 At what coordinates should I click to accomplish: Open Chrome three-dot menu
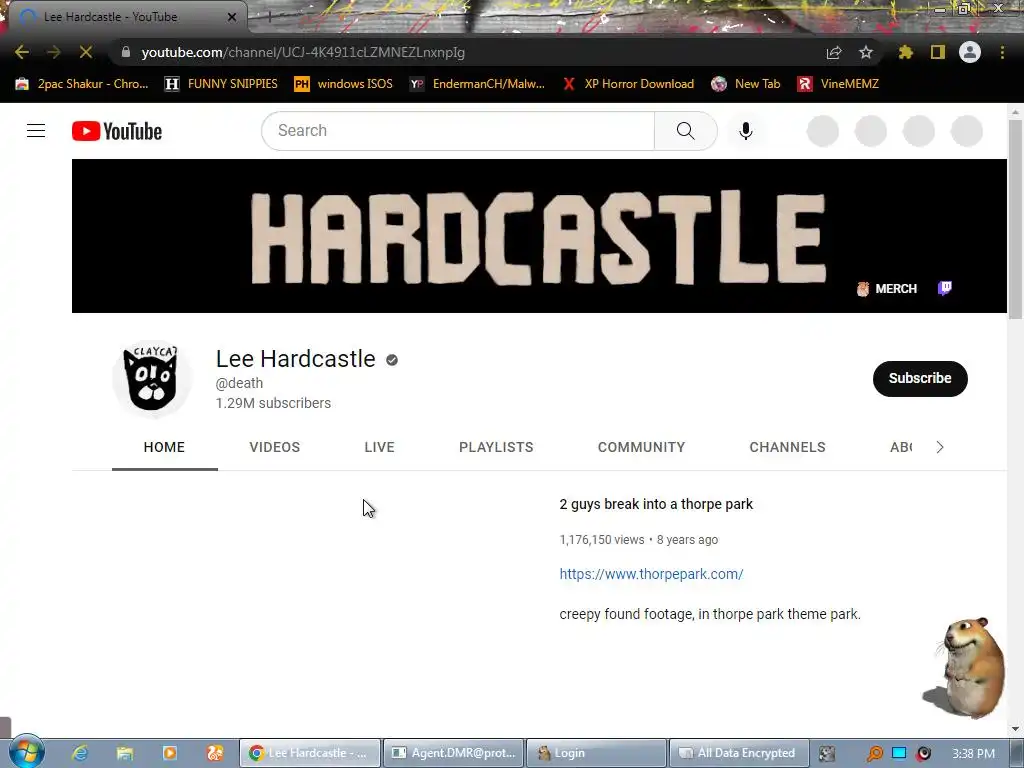click(1002, 52)
